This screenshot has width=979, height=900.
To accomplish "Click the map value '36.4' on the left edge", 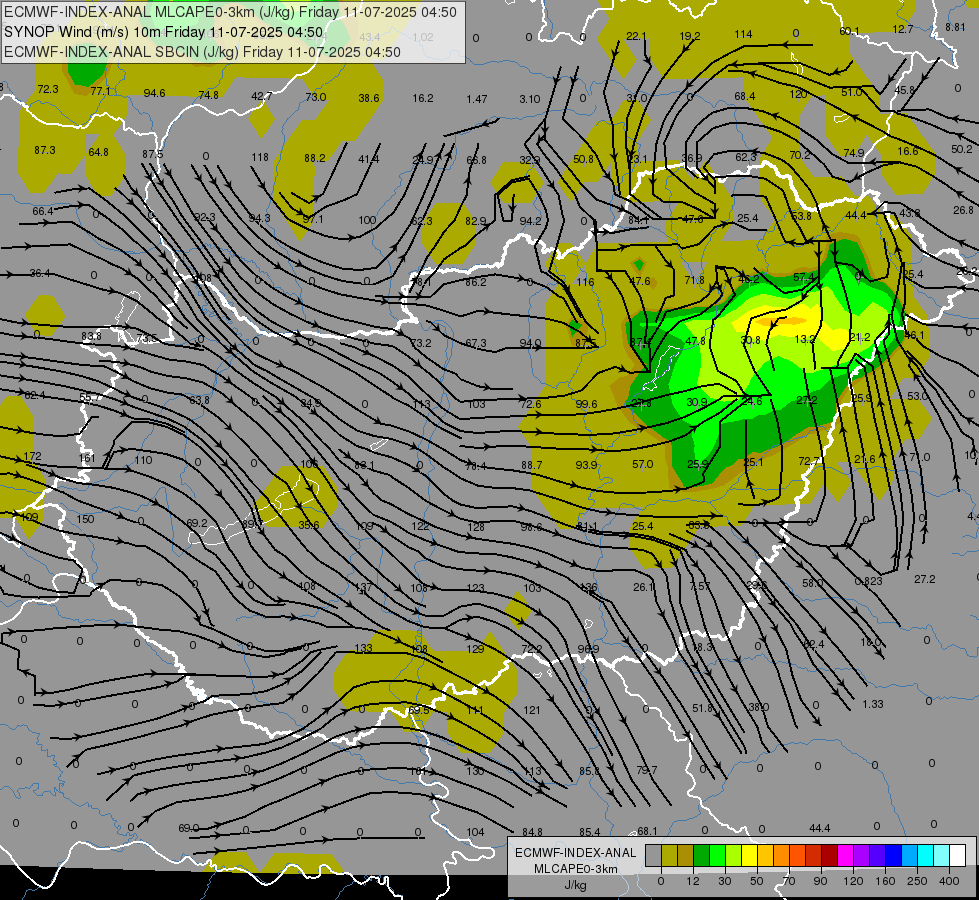I will pos(40,273).
